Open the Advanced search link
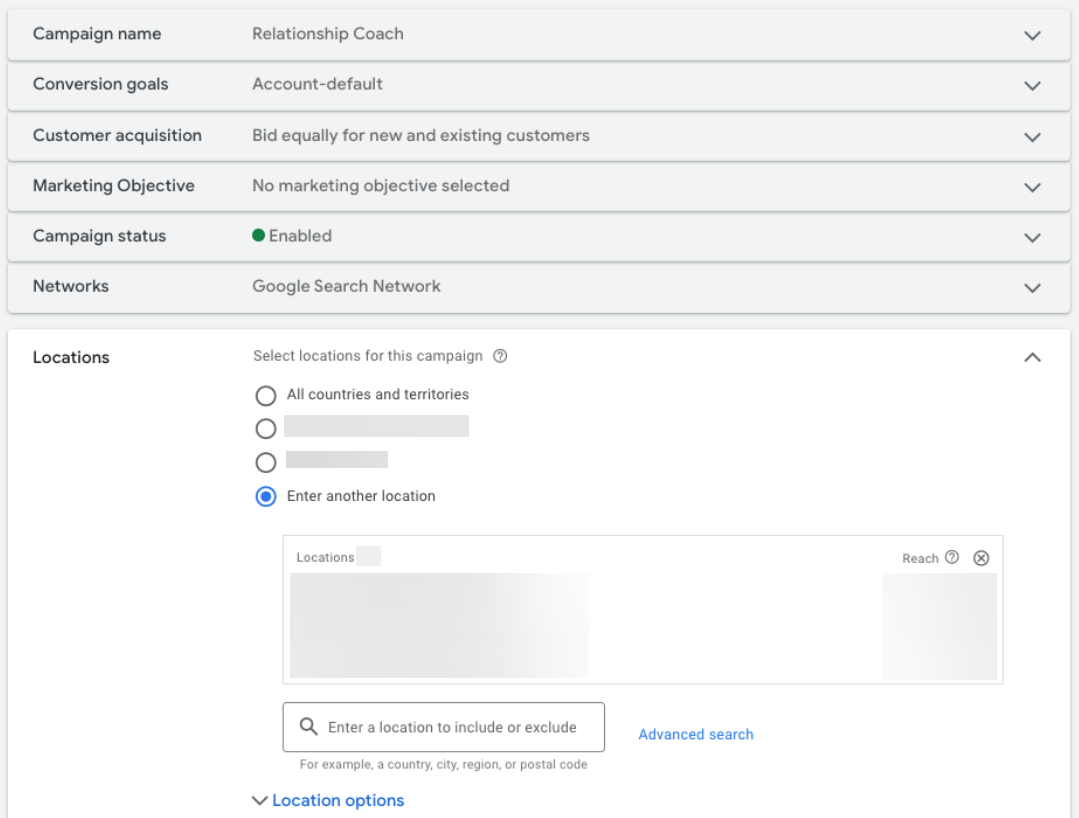This screenshot has height=818, width=1079. pos(696,734)
